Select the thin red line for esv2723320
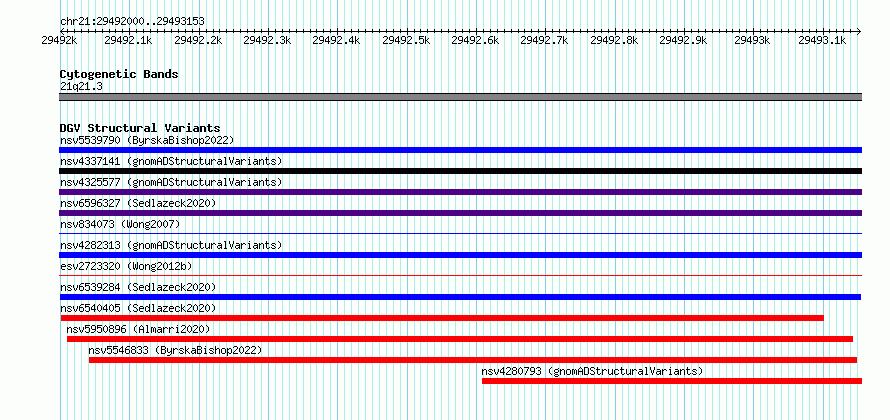The height and width of the screenshot is (420, 890). pos(460,275)
